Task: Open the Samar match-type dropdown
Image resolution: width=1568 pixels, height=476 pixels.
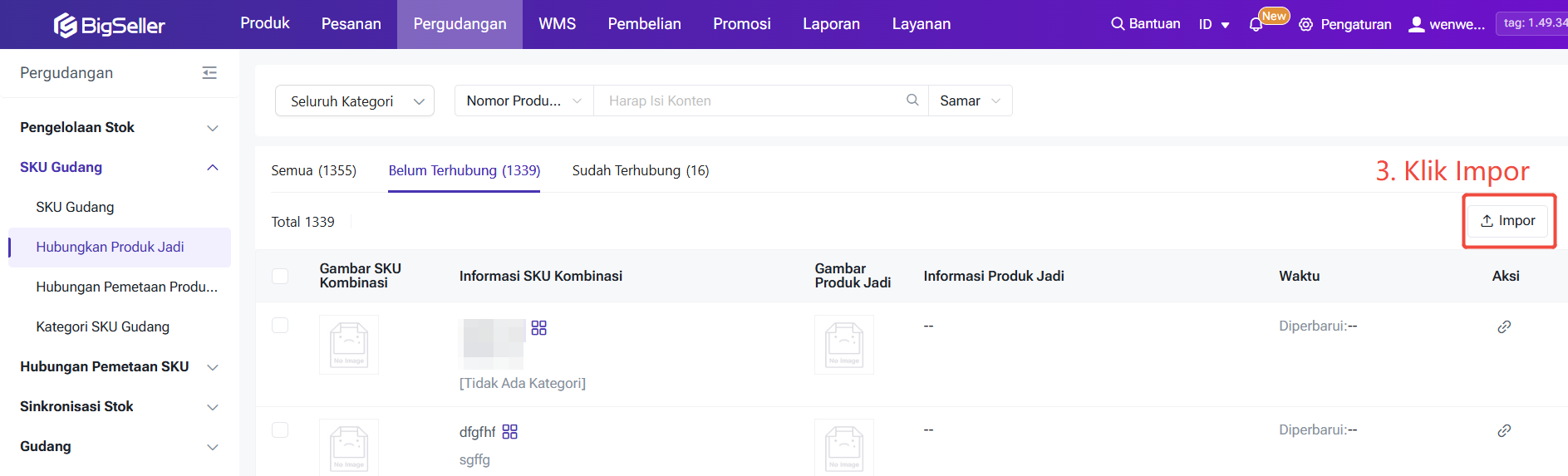Action: [x=970, y=101]
